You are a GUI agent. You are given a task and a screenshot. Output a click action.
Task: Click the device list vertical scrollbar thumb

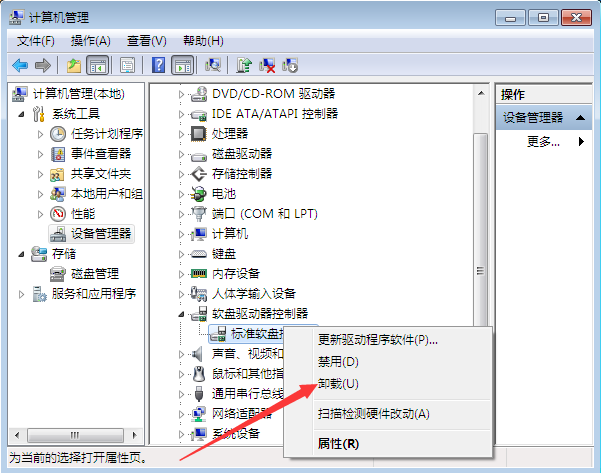[480, 230]
